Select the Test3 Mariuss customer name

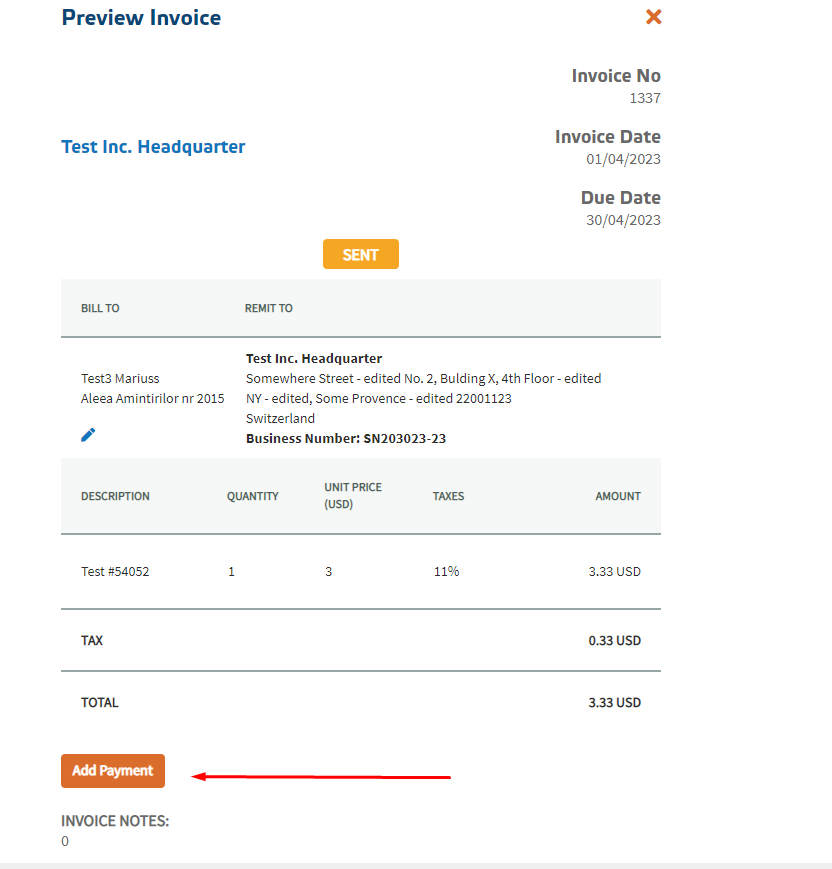pyautogui.click(x=120, y=378)
